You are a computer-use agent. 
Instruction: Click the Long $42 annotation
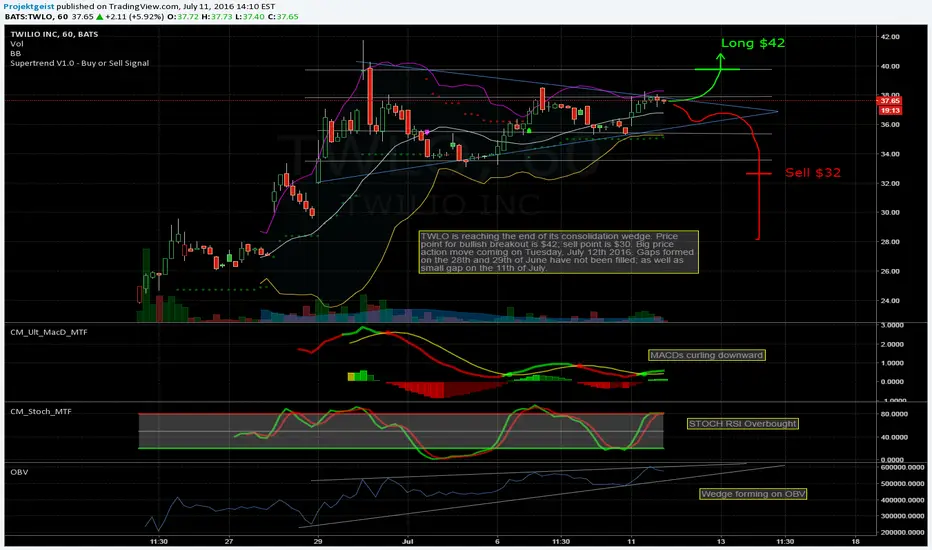point(753,43)
